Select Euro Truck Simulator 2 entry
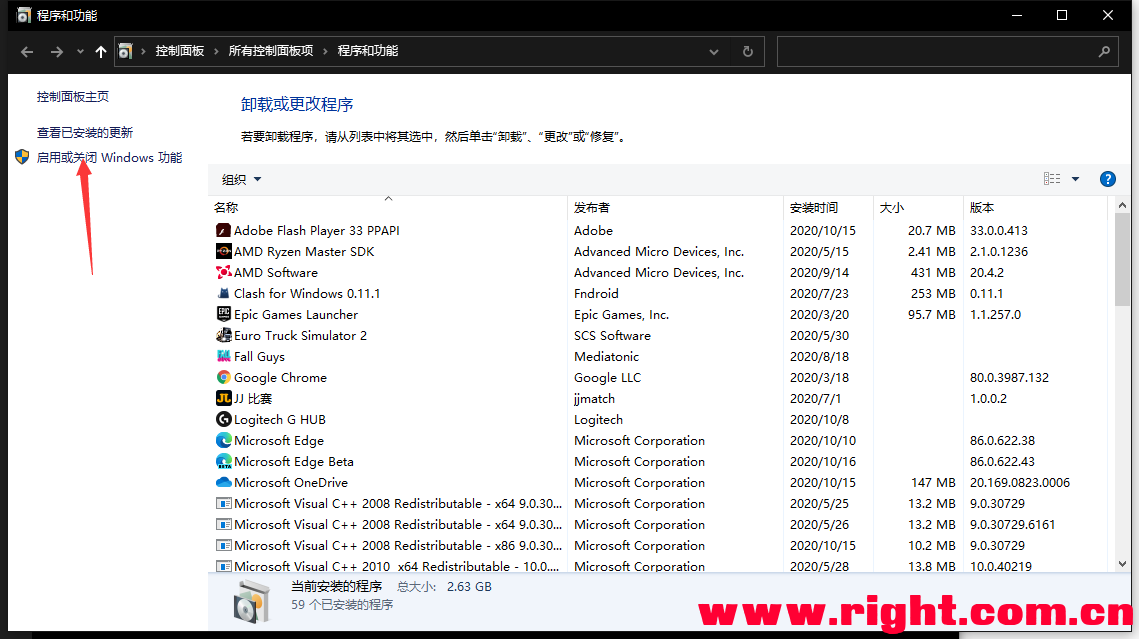This screenshot has width=1139, height=639. coord(660,335)
